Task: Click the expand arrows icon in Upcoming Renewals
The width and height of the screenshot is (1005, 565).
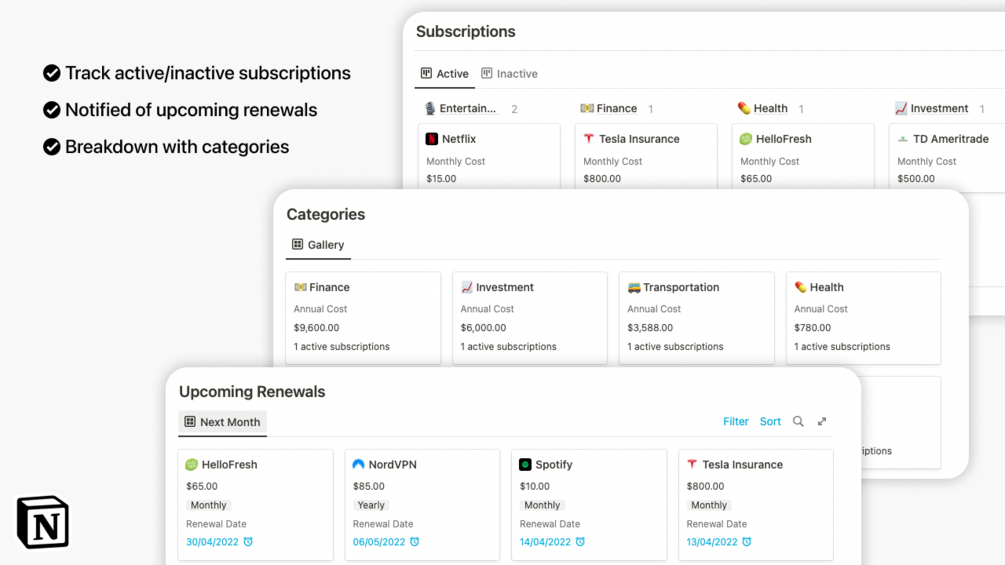Action: tap(822, 422)
